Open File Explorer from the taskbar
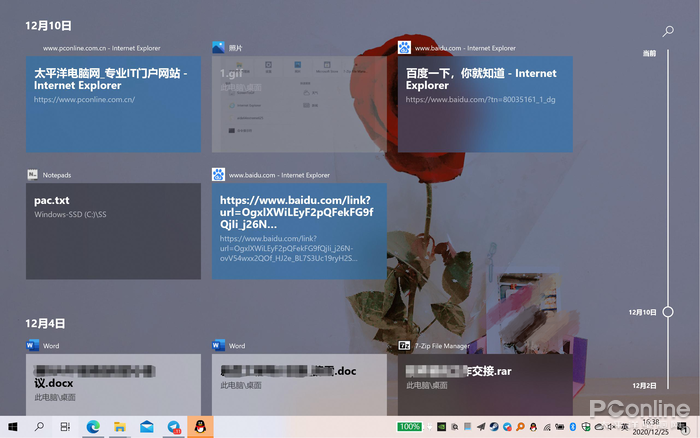Screen dimensions: 700x438 click(120, 427)
